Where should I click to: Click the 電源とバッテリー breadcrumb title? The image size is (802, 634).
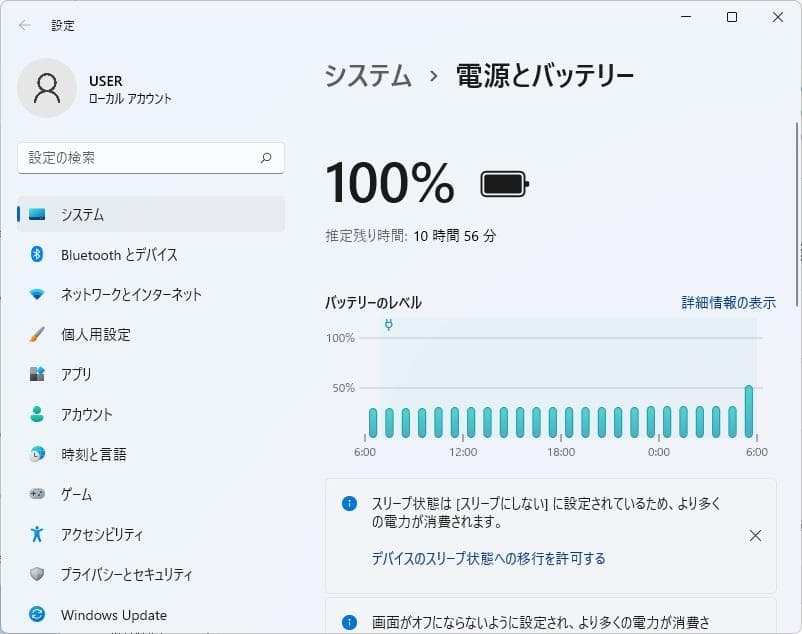coord(546,74)
